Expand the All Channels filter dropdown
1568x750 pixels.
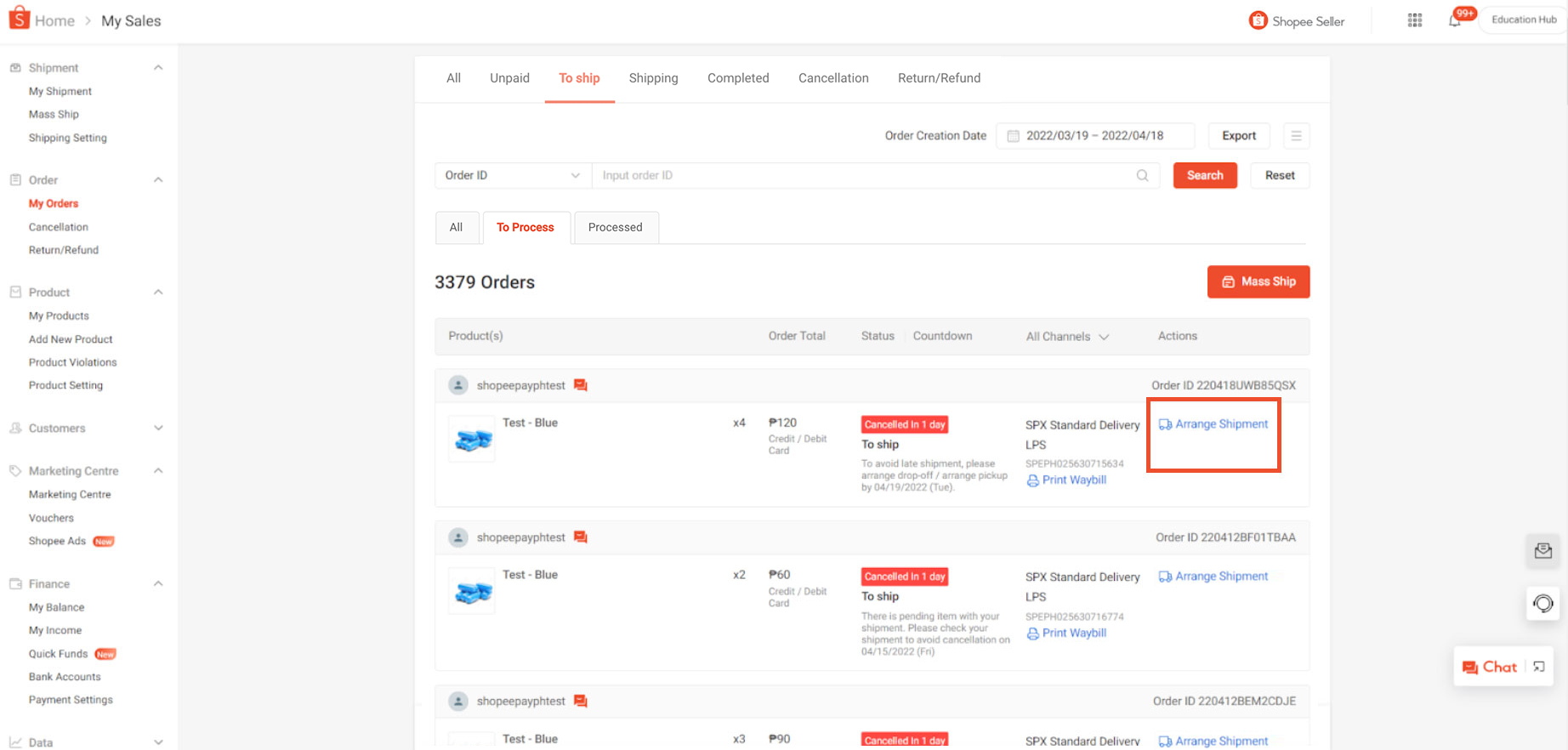(x=1067, y=337)
